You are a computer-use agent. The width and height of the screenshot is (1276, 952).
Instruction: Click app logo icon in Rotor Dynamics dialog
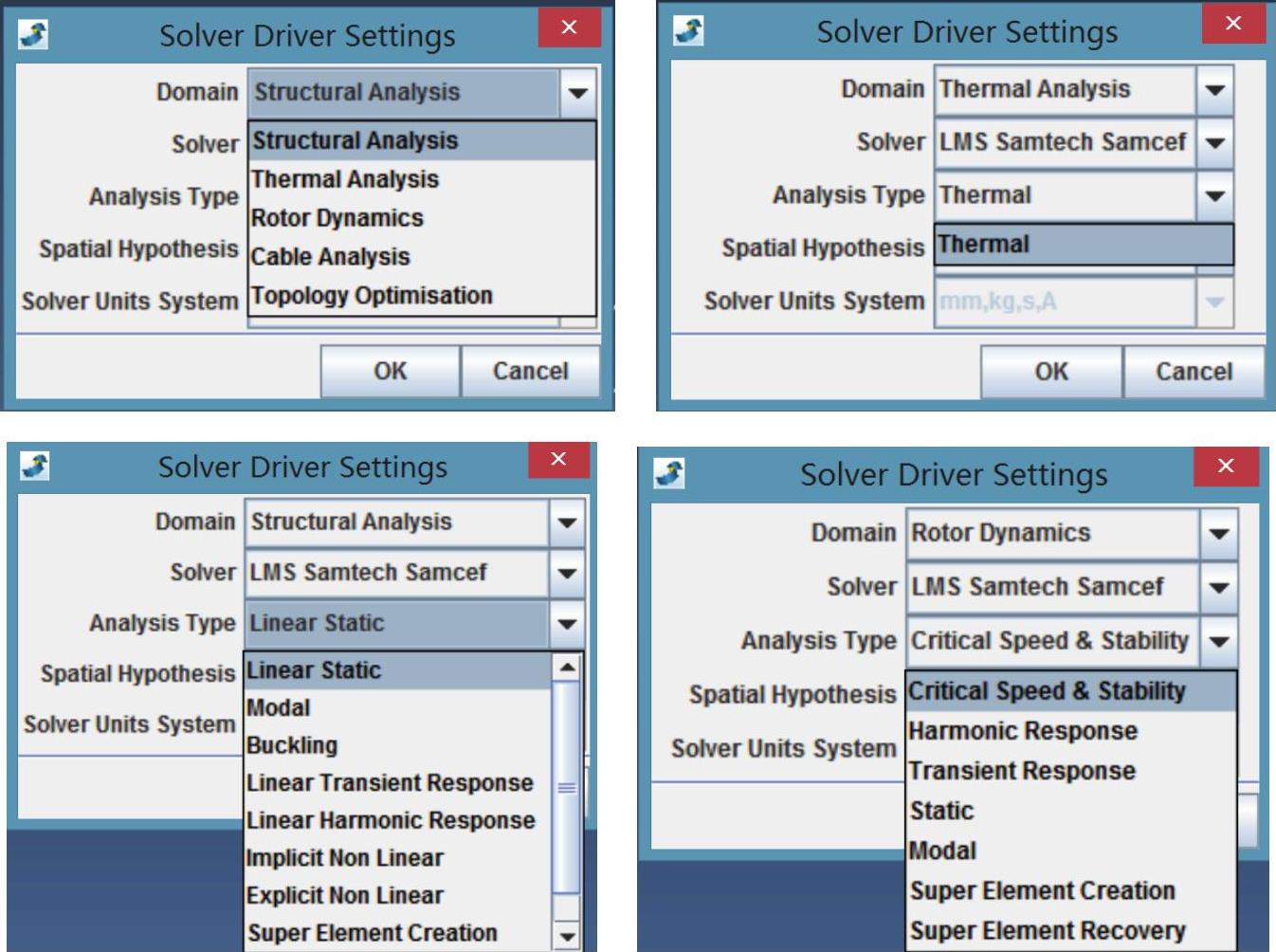click(669, 473)
